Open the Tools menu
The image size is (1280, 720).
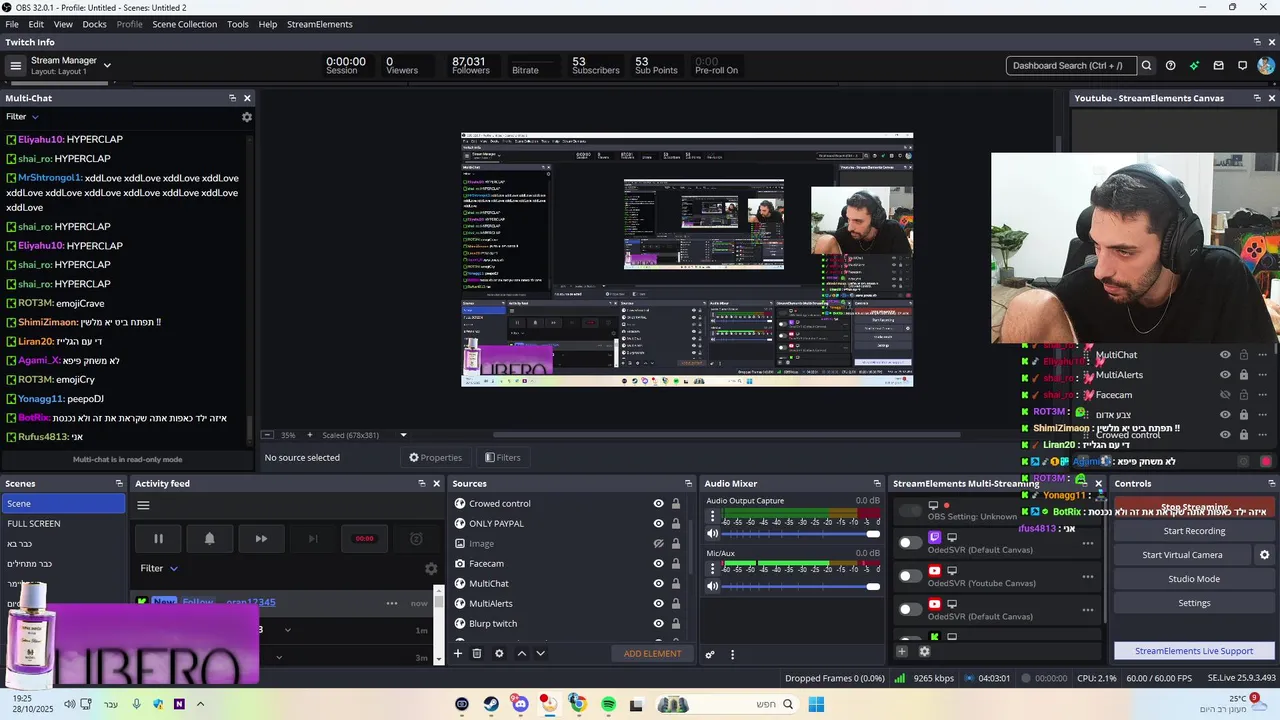238,24
